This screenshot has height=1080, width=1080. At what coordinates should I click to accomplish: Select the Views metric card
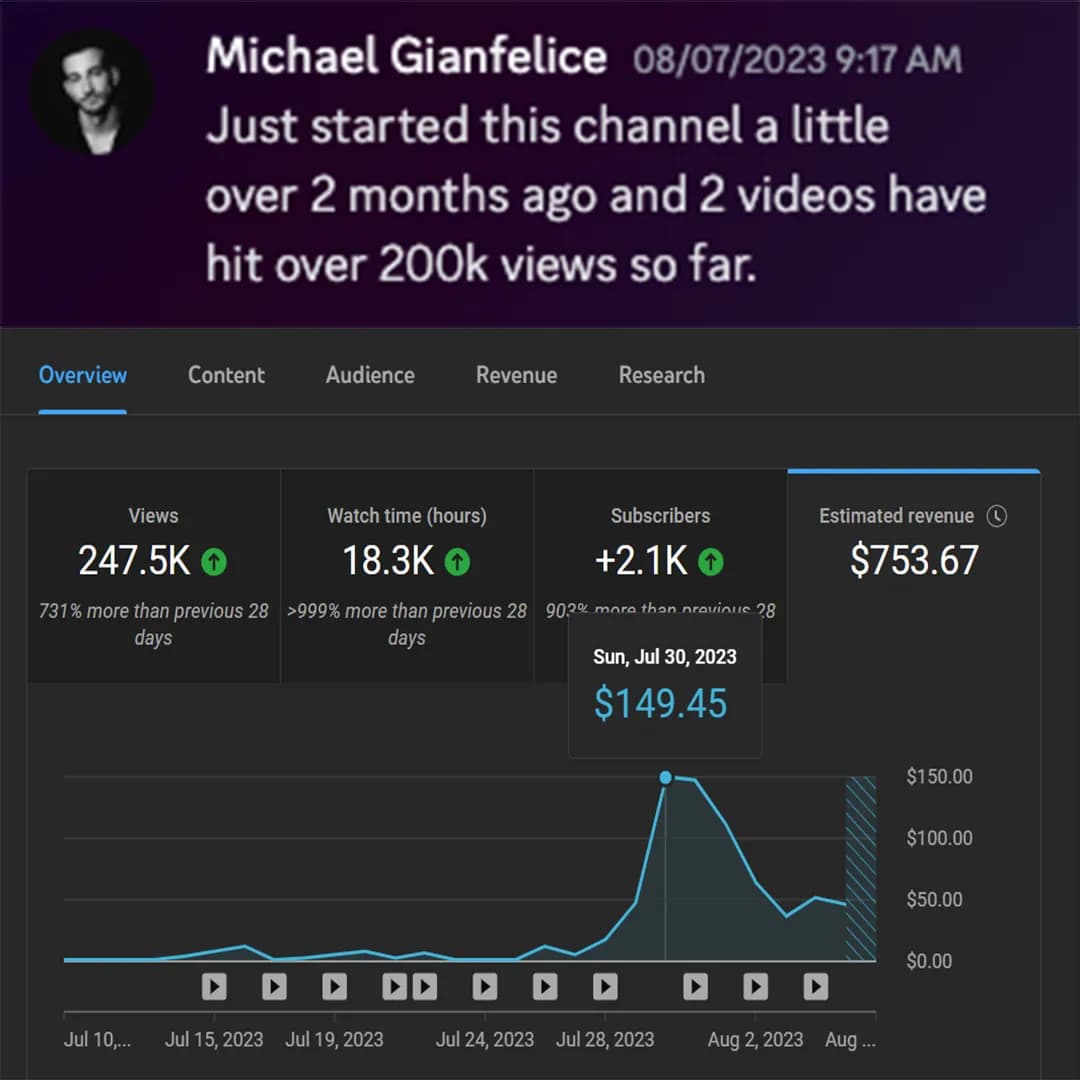154,576
